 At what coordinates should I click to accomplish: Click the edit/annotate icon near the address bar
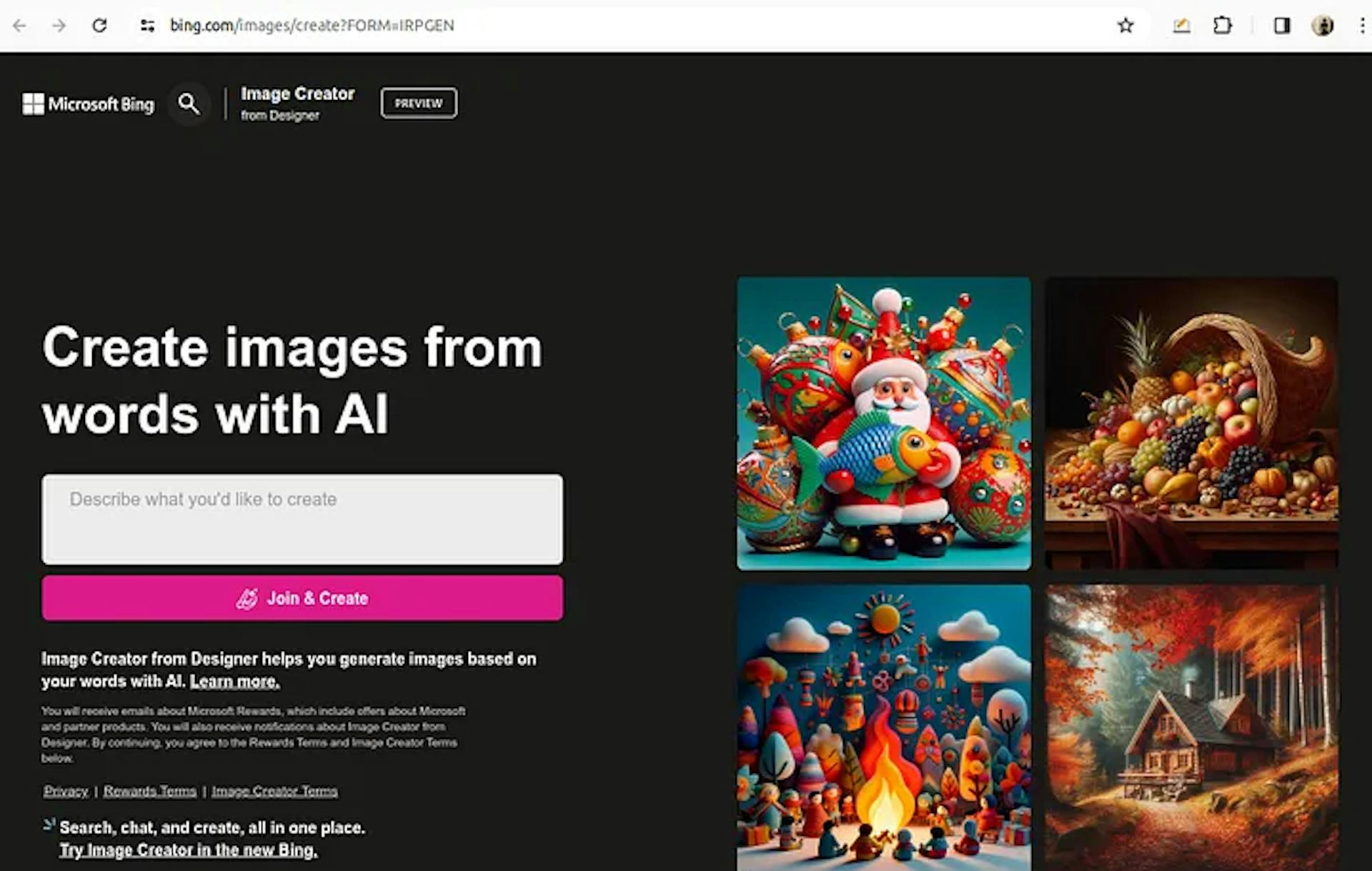(1181, 25)
